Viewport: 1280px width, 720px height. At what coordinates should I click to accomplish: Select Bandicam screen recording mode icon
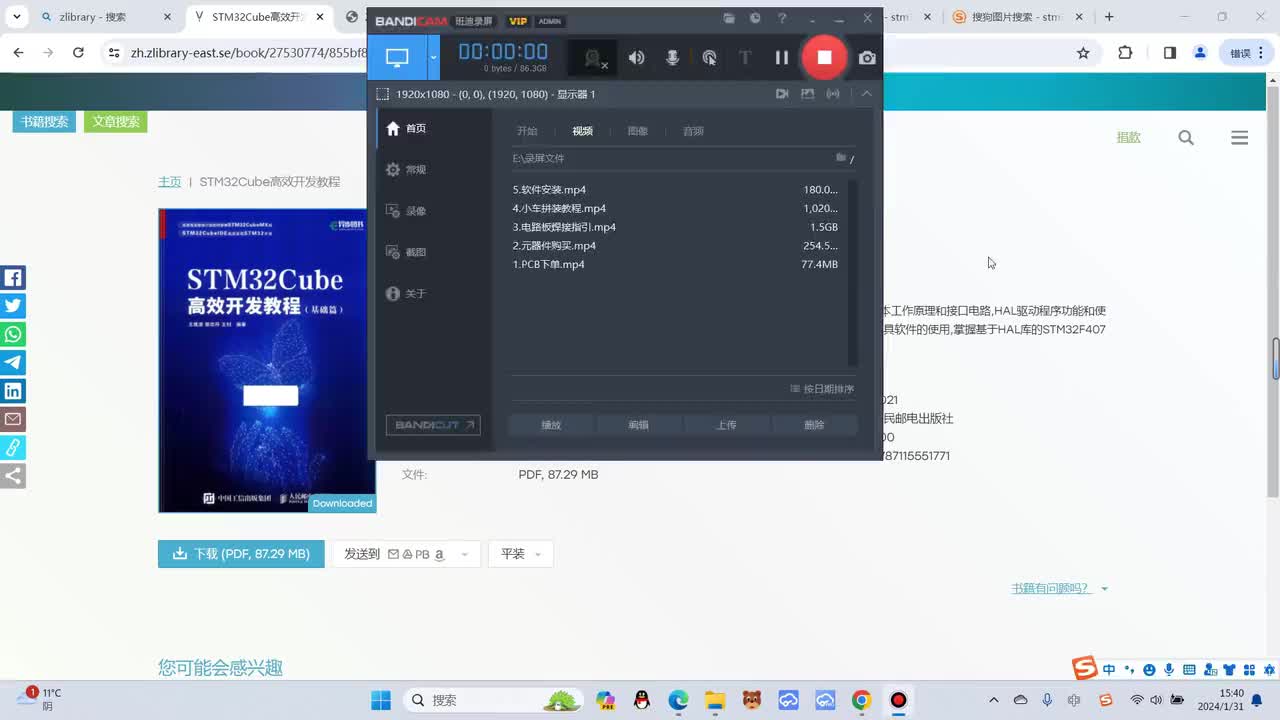397,58
